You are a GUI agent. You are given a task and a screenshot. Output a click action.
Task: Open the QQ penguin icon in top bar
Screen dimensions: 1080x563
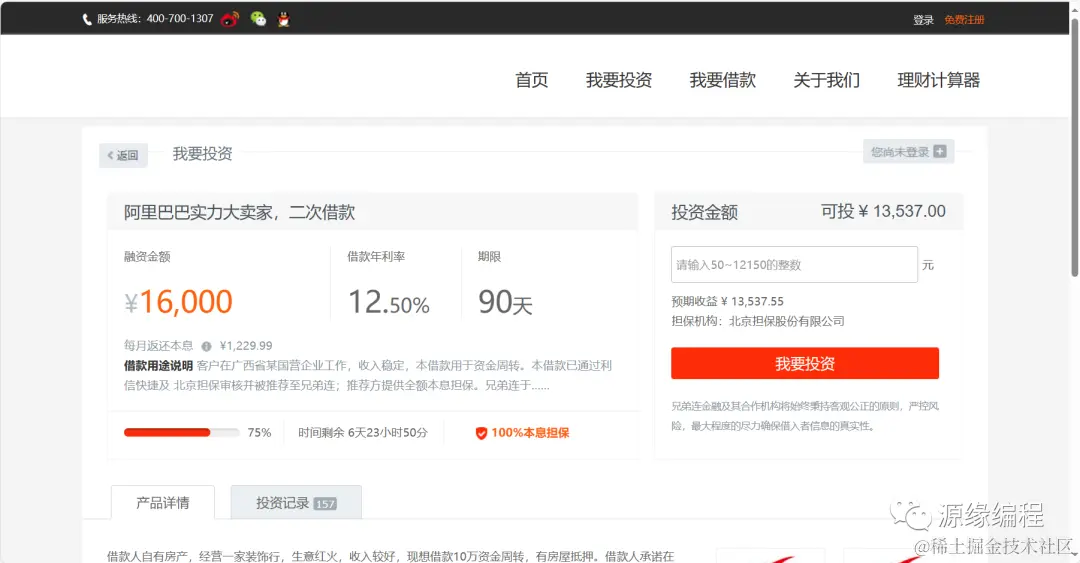(x=283, y=19)
